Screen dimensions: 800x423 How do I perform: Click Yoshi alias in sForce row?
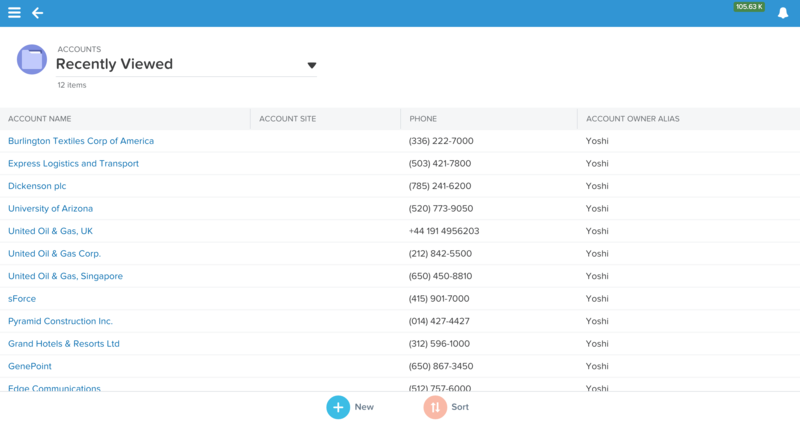point(597,298)
